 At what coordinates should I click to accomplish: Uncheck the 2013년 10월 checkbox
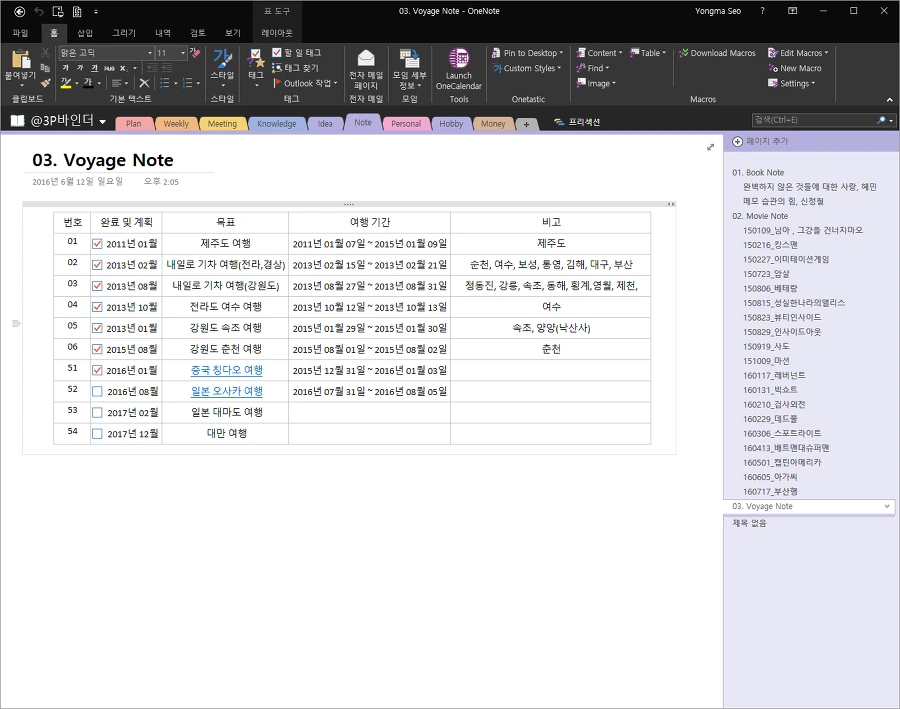coord(97,307)
